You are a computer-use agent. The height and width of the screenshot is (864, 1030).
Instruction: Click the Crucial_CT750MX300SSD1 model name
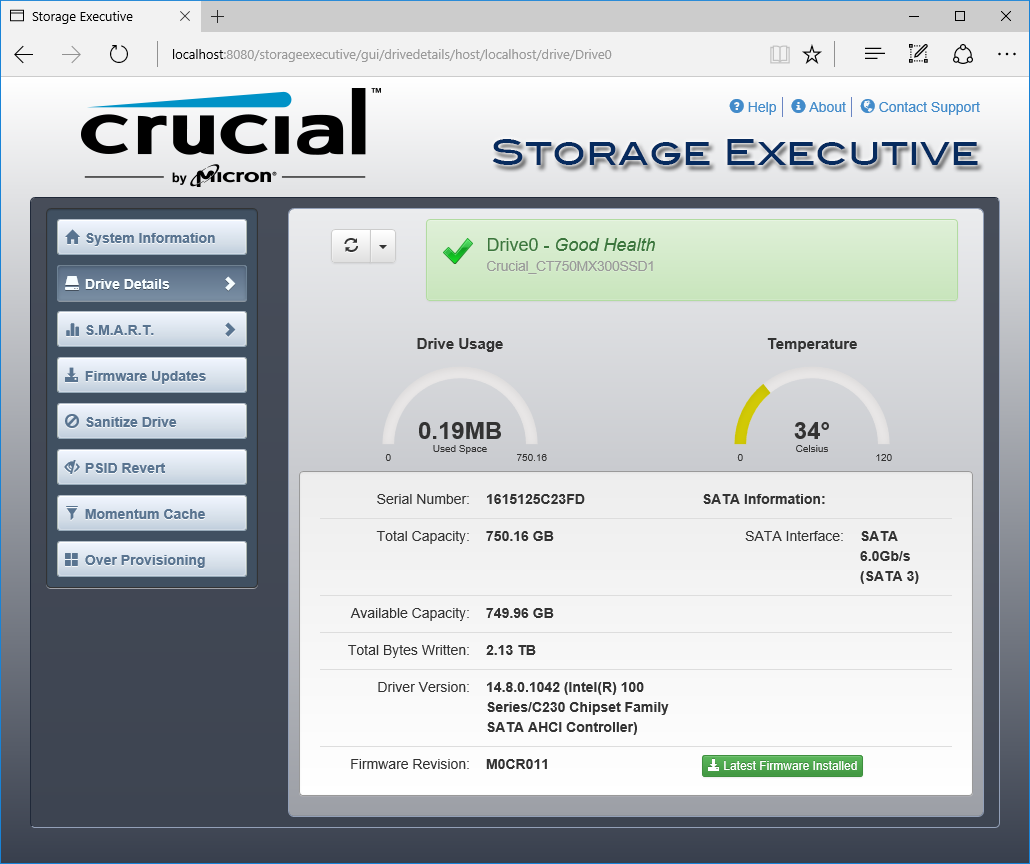[570, 266]
